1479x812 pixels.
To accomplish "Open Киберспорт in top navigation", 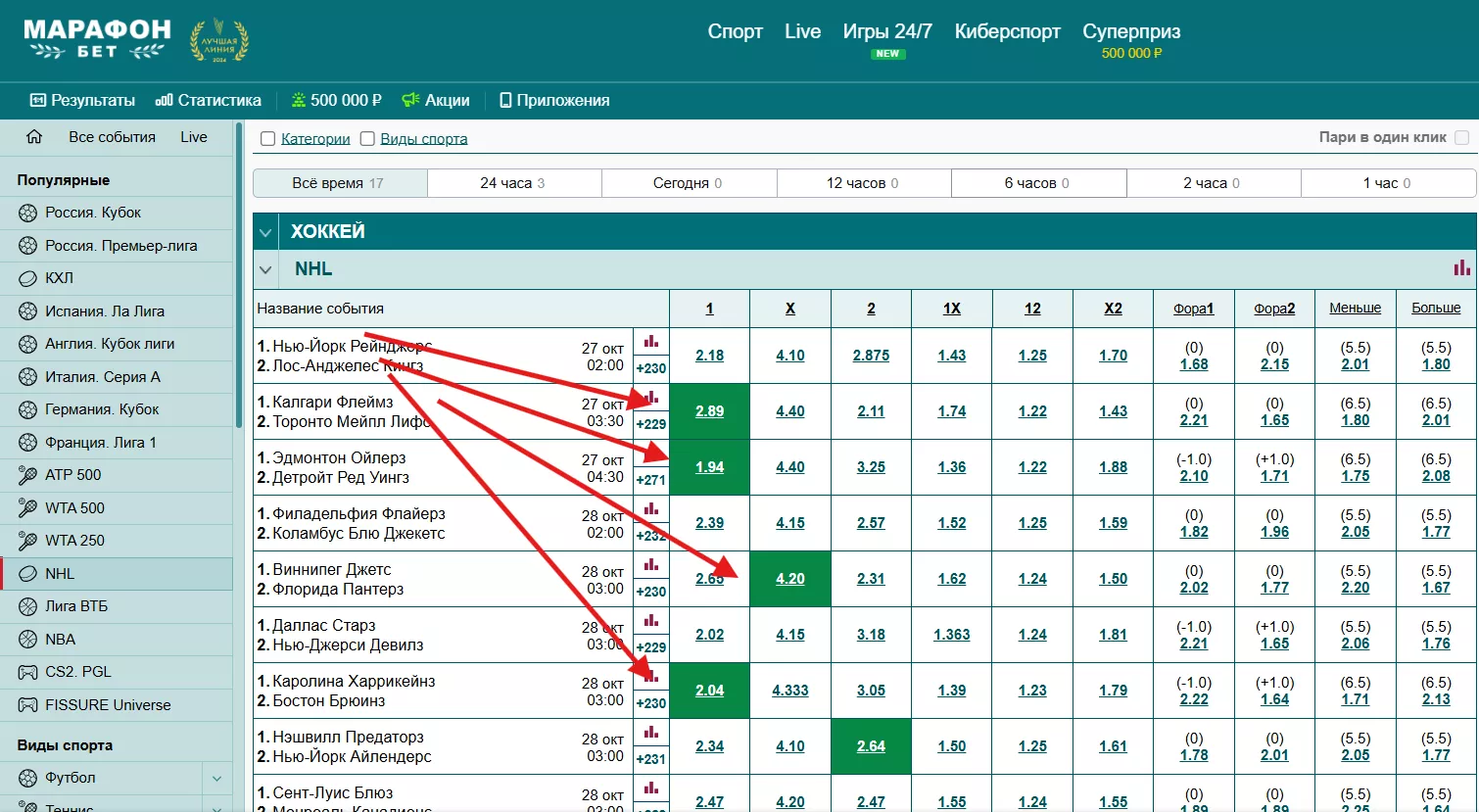I will [x=1008, y=31].
